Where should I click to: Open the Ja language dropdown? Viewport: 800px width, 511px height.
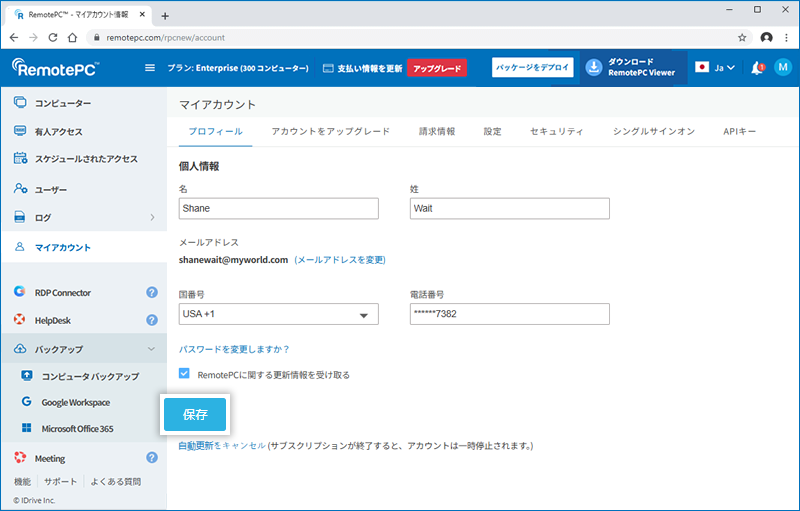point(724,67)
